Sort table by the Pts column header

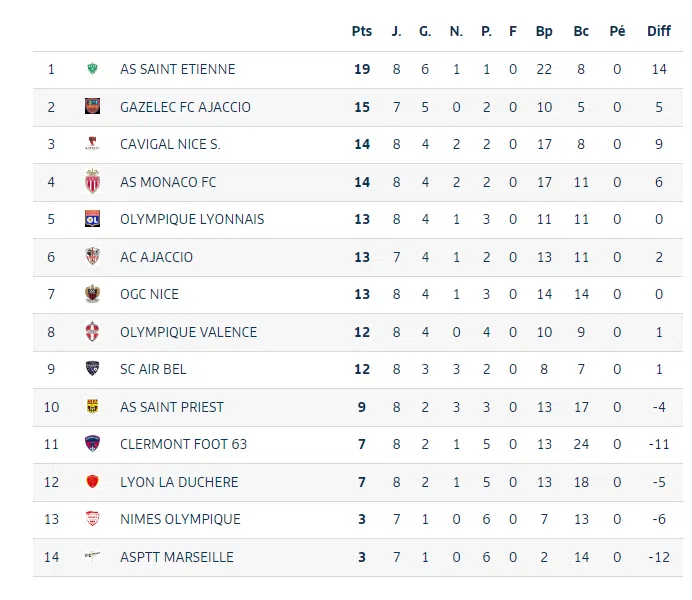361,31
